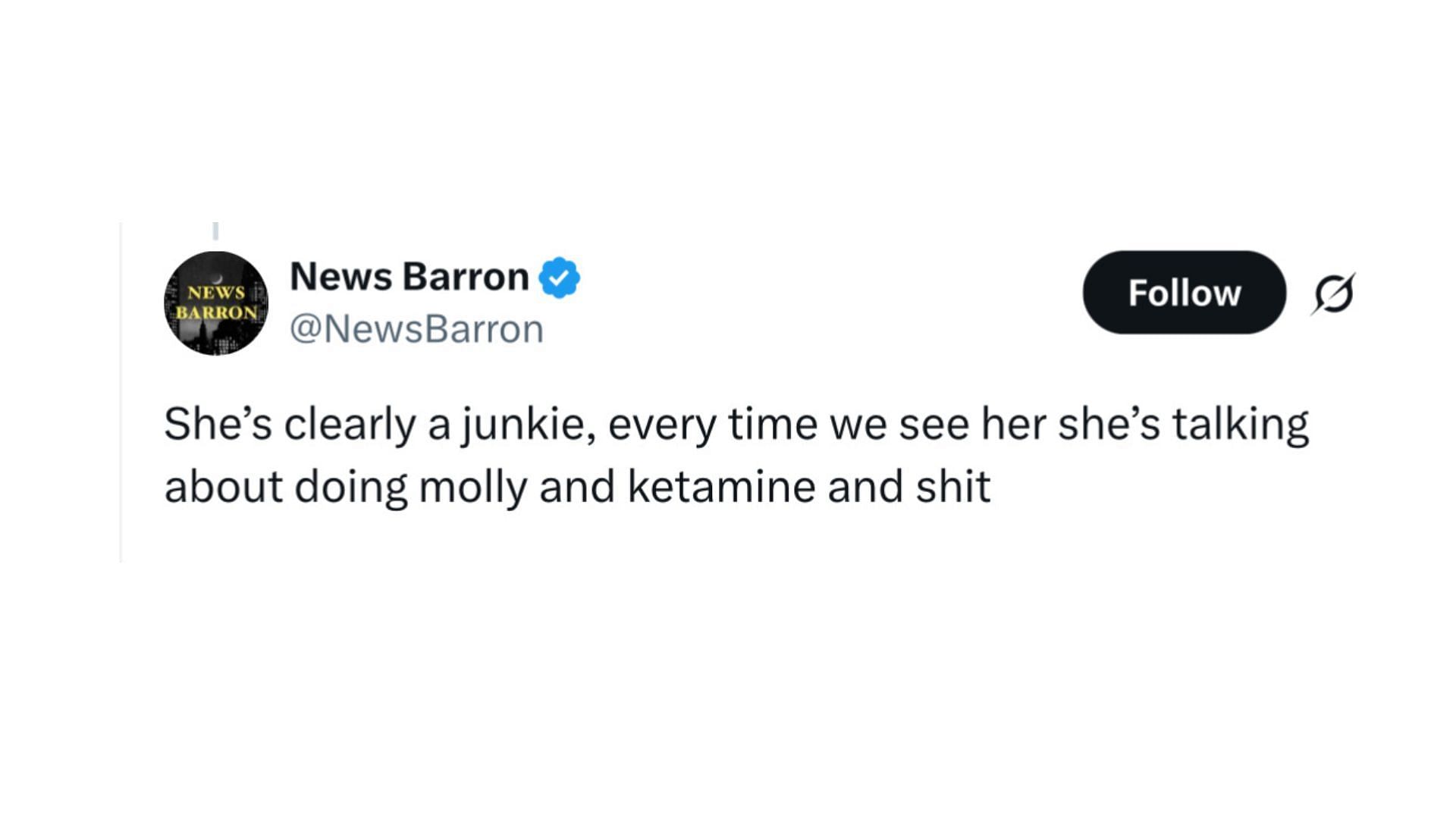Click the tweet's starting word She's
The width and height of the screenshot is (1456, 819).
[x=218, y=424]
